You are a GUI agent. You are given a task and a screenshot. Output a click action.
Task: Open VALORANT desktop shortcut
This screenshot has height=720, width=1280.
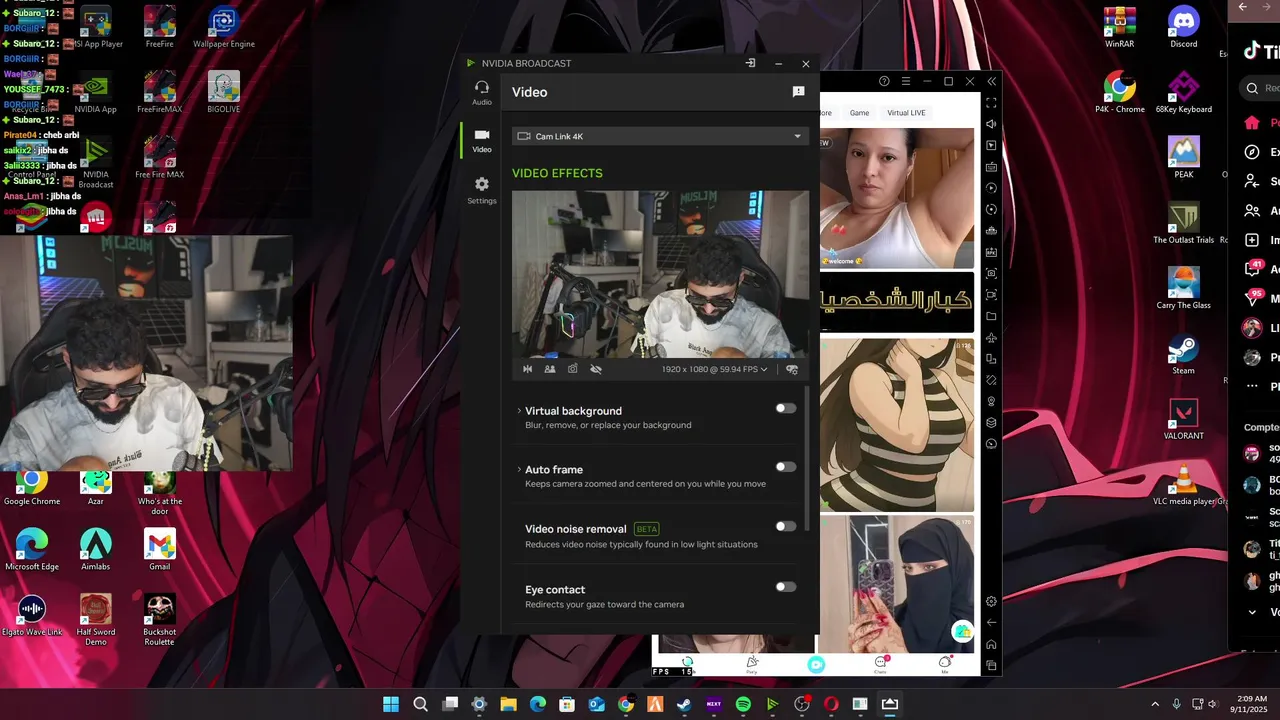click(x=1183, y=419)
